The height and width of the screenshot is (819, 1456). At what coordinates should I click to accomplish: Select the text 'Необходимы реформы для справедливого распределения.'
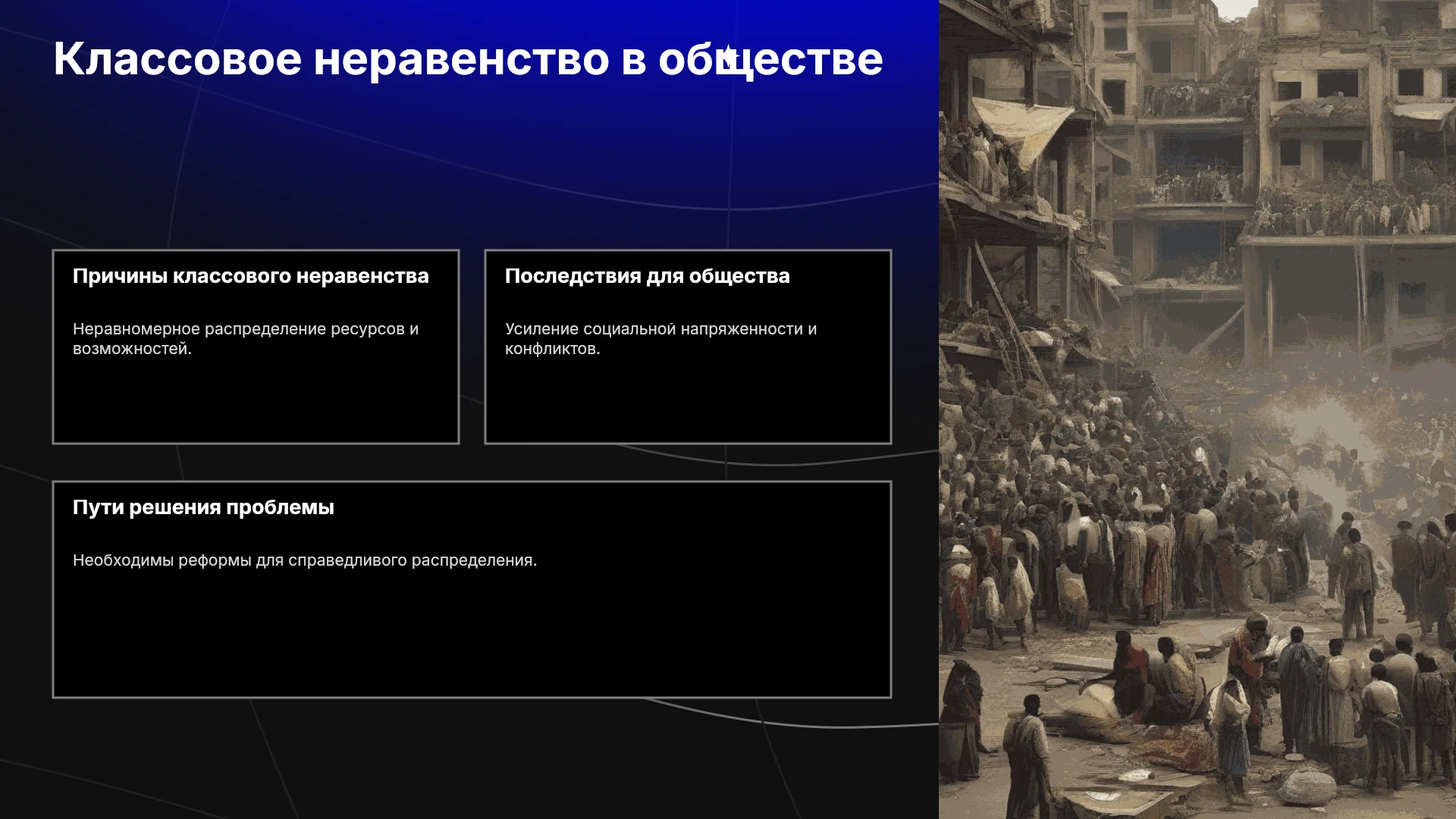point(305,560)
